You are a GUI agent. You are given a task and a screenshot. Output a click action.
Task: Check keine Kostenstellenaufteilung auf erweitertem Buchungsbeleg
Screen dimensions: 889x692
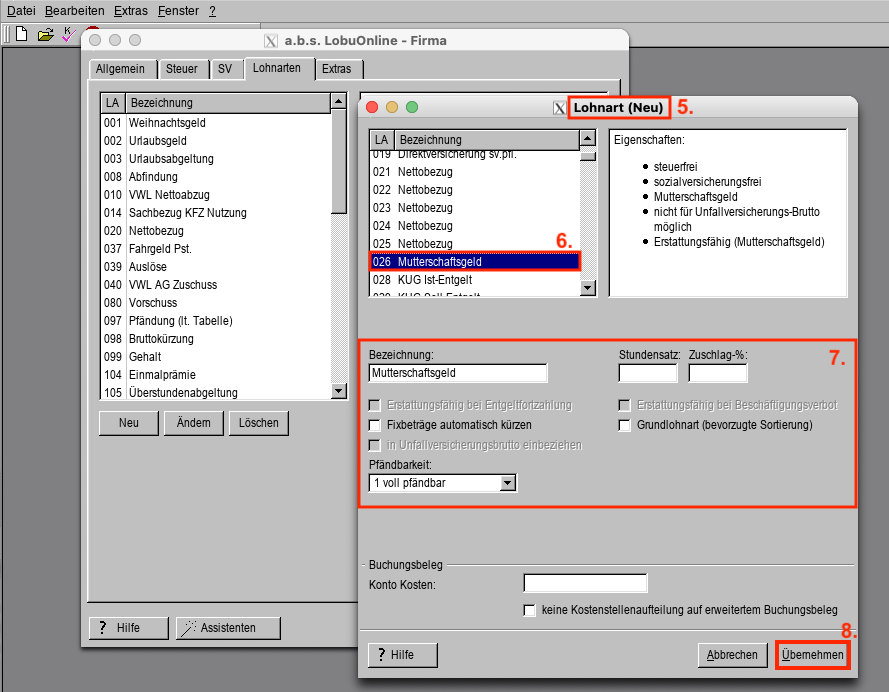[530, 610]
